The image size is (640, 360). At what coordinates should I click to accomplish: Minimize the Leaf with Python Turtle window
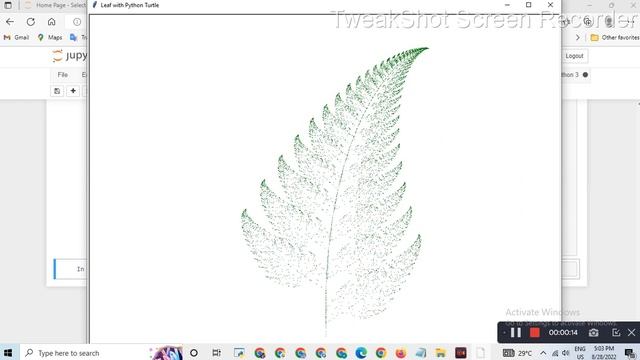click(x=507, y=5)
